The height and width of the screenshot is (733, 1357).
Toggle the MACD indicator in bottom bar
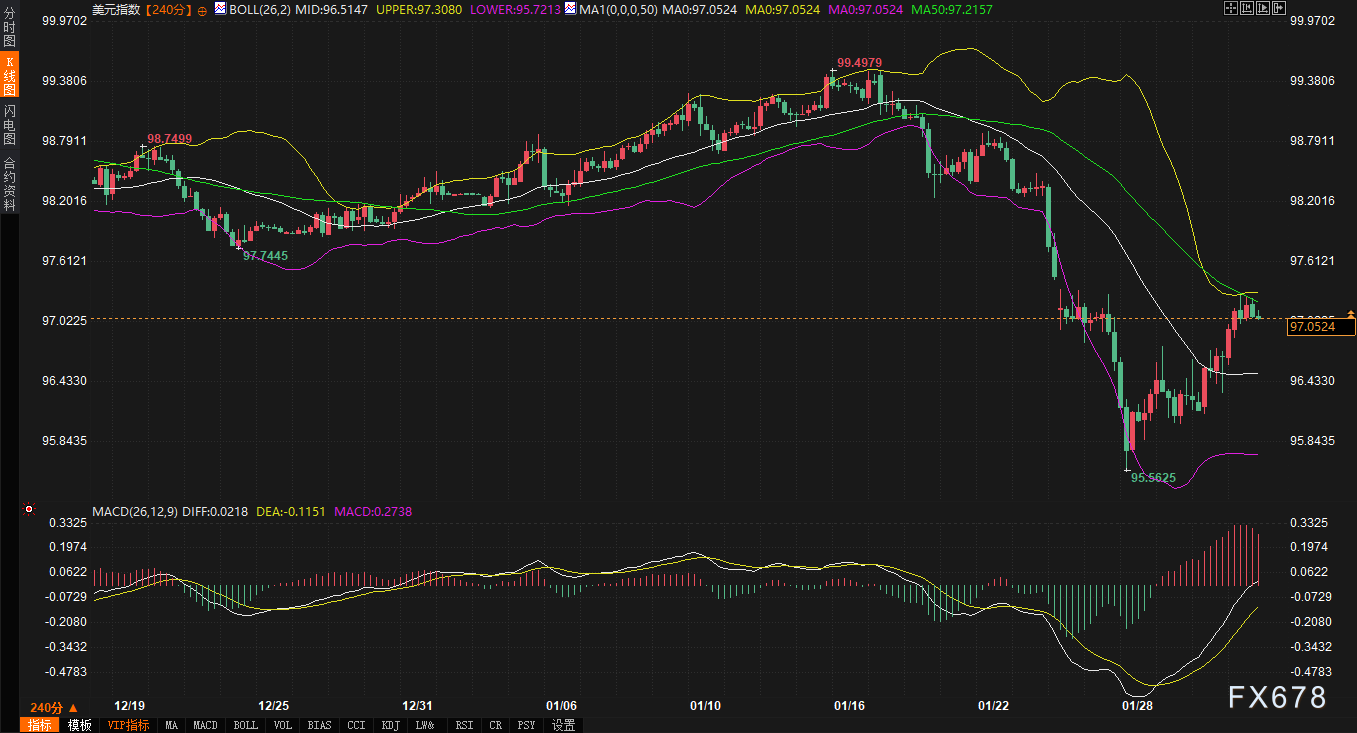[x=205, y=725]
